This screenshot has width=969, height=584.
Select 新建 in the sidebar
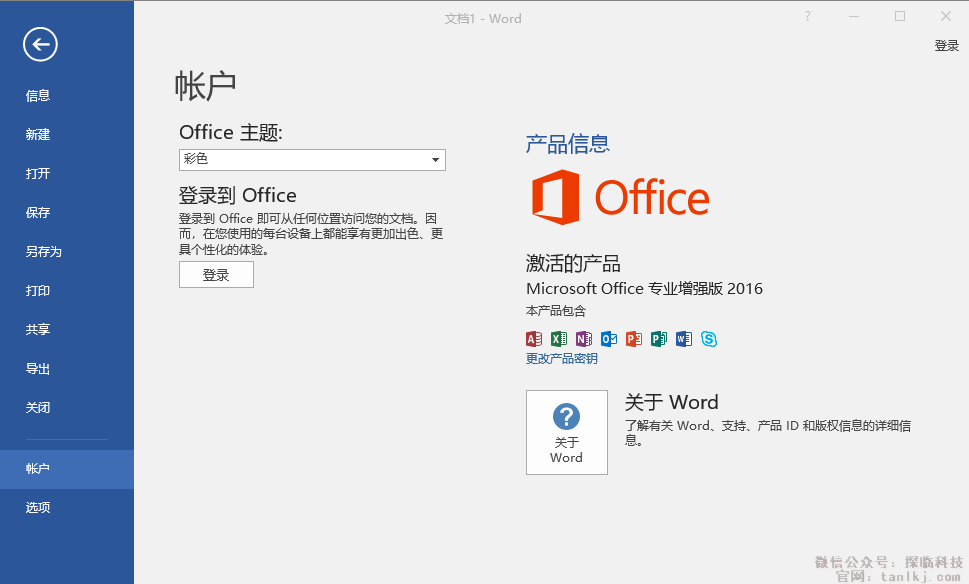[38, 135]
